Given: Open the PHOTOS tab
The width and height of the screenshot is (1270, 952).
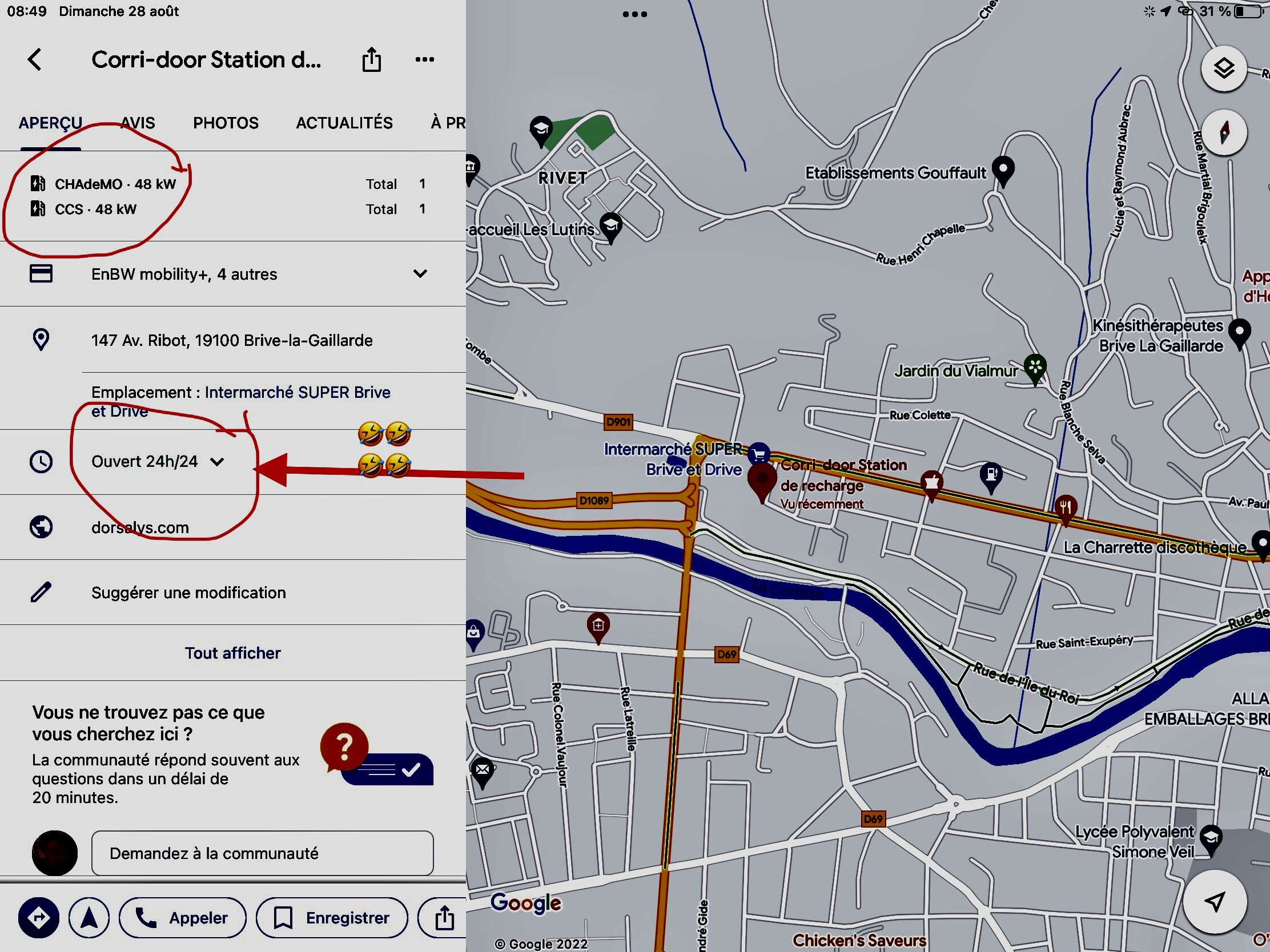Looking at the screenshot, I should coord(226,123).
